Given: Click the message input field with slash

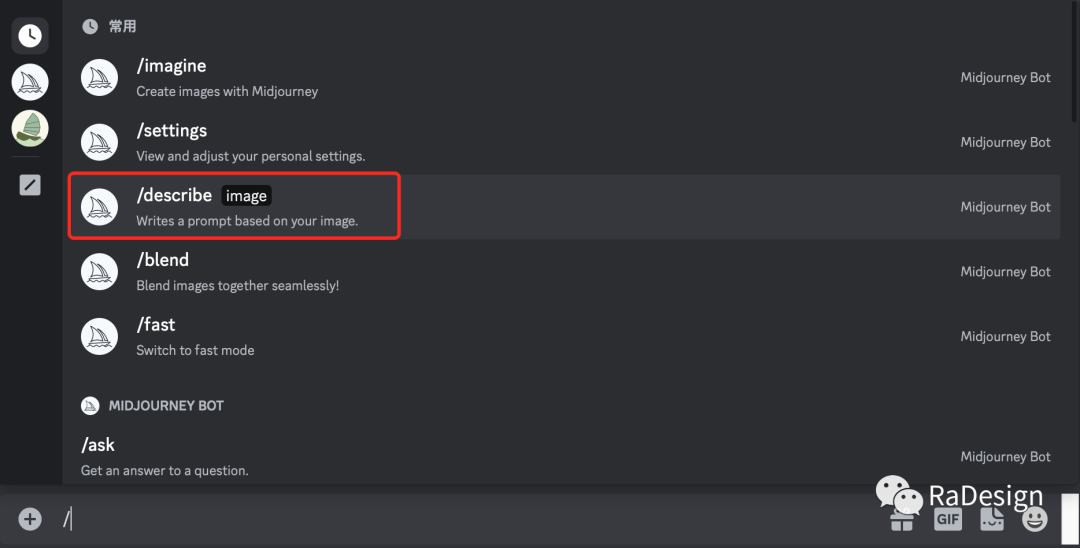Looking at the screenshot, I should pos(468,519).
